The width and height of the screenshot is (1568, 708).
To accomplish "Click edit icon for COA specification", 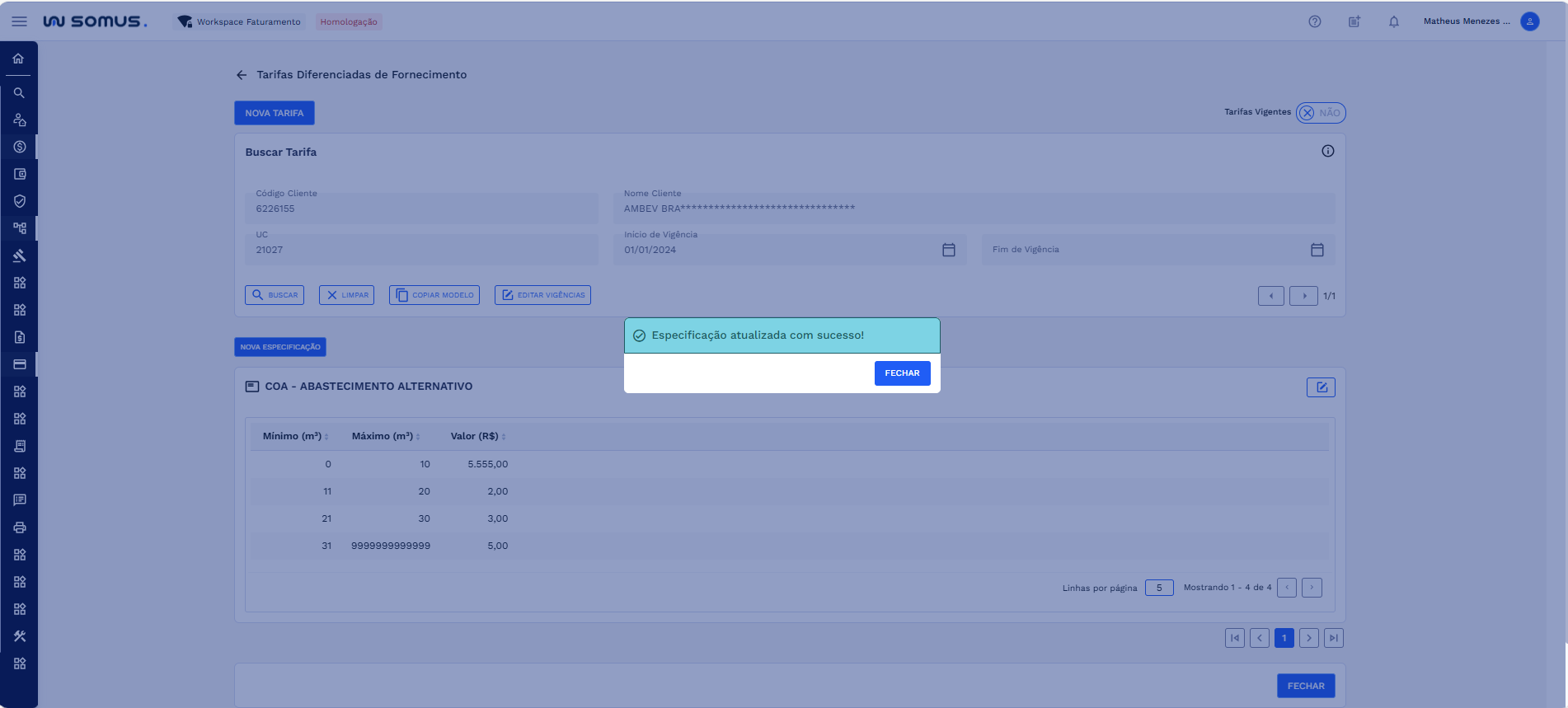I will pyautogui.click(x=1320, y=387).
